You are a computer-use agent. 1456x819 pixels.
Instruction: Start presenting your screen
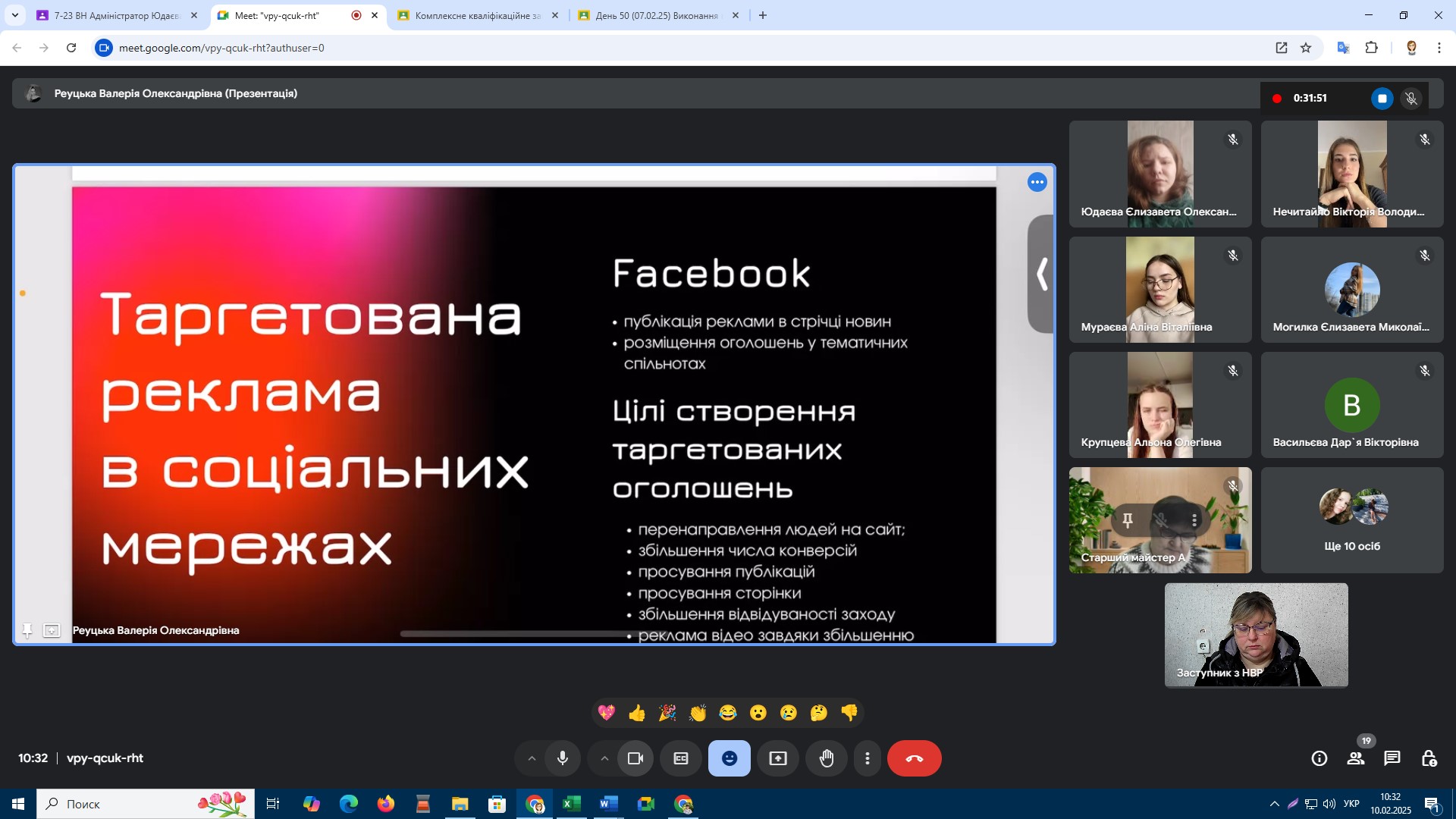(778, 758)
